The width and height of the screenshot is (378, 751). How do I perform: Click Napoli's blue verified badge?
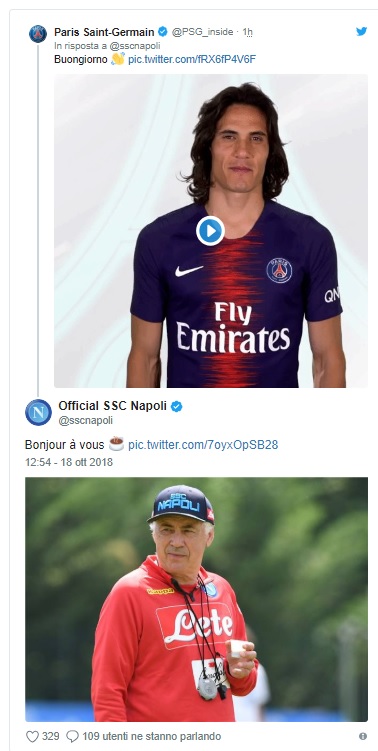click(x=177, y=406)
